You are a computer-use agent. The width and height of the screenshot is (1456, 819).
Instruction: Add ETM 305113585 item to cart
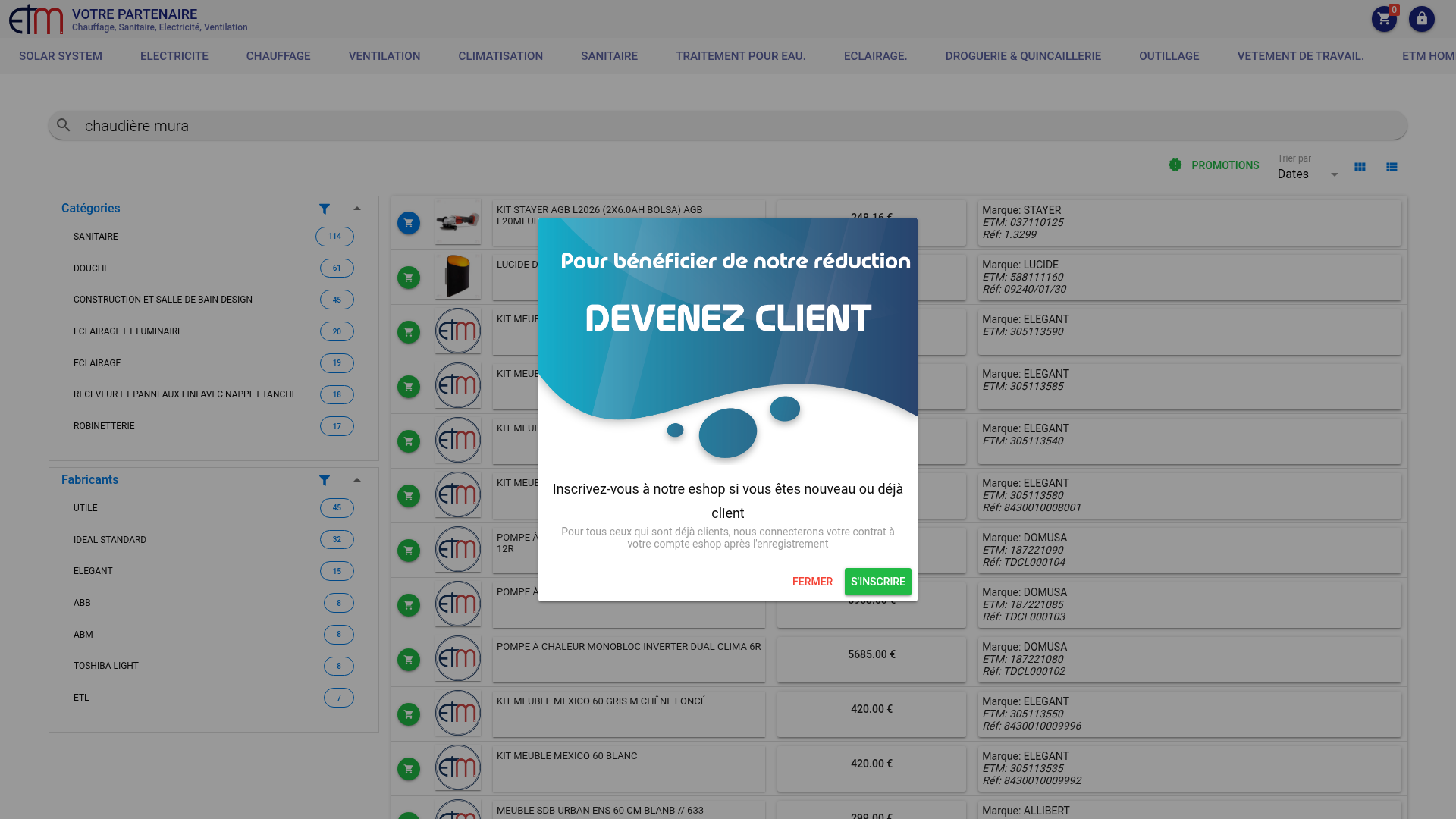tap(409, 387)
